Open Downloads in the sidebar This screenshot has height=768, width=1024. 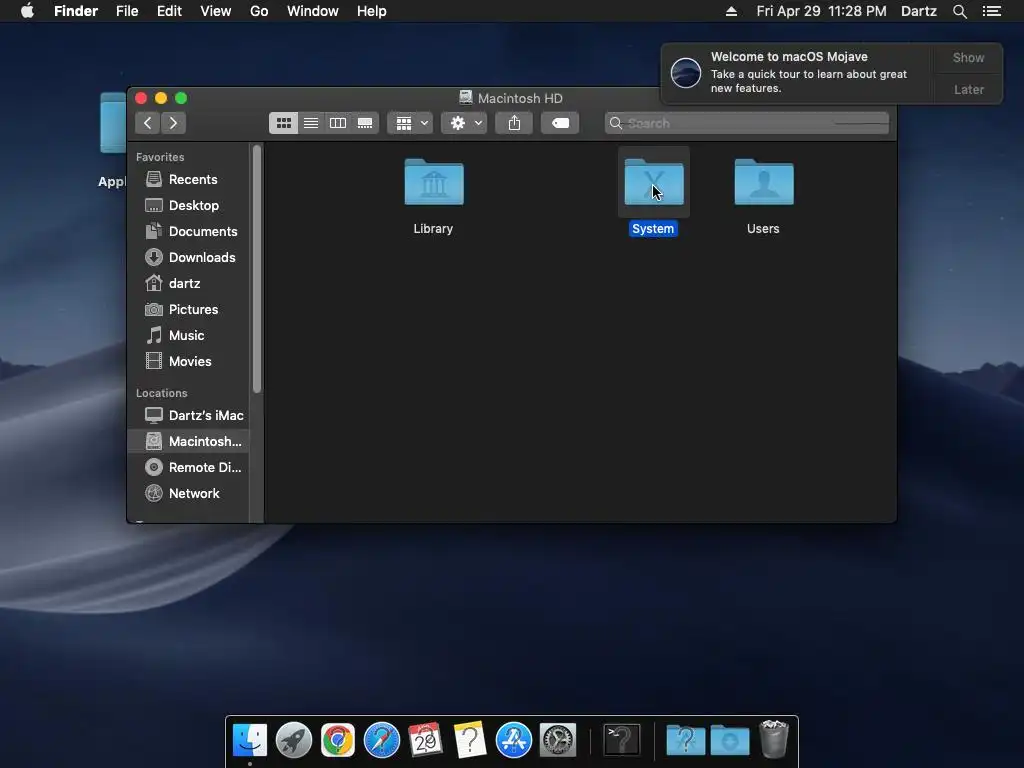(x=189, y=257)
